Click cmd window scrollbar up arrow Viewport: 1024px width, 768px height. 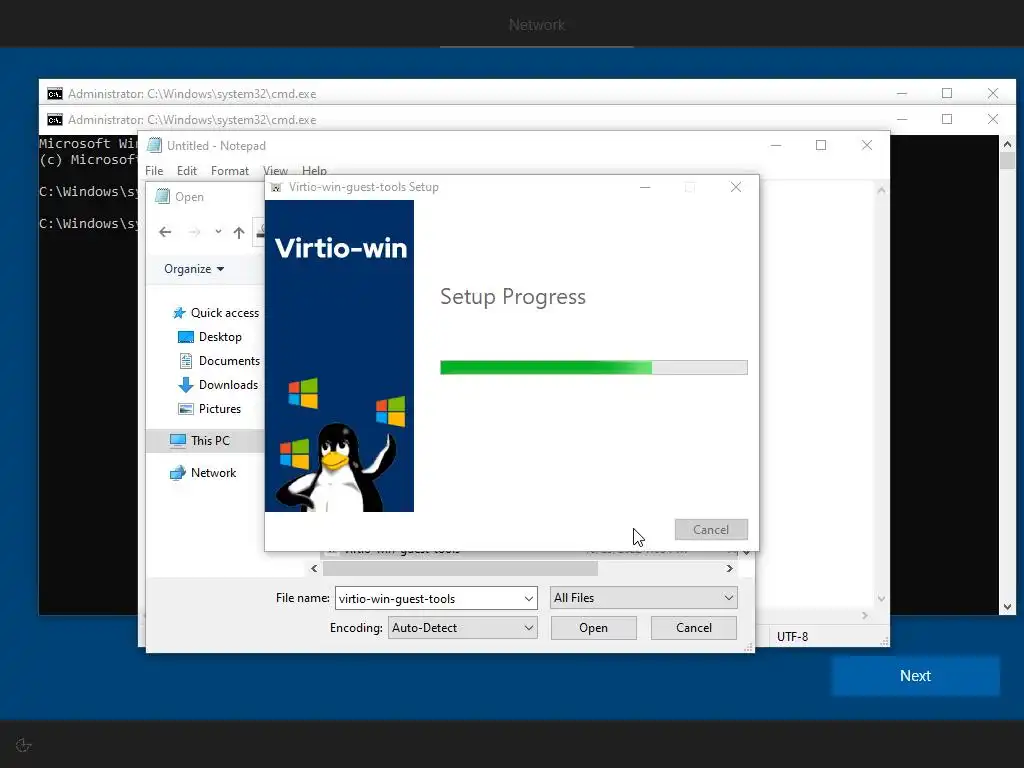[x=1008, y=144]
